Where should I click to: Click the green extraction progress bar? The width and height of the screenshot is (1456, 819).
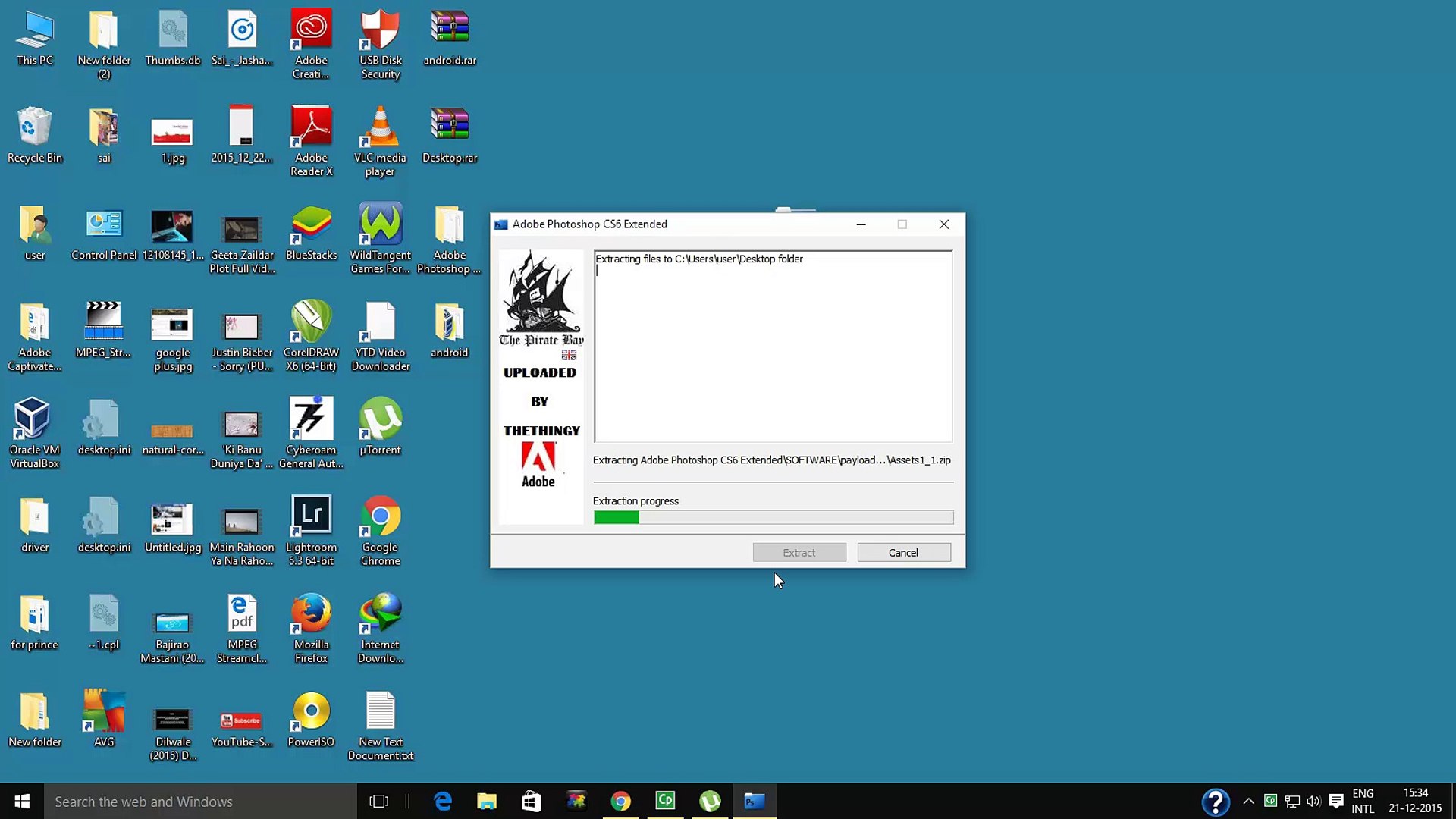click(x=773, y=517)
